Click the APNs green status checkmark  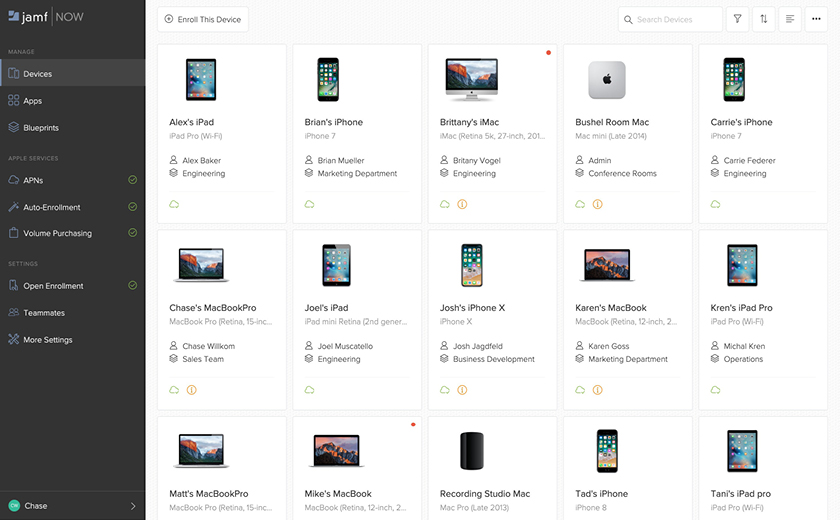[x=132, y=180]
